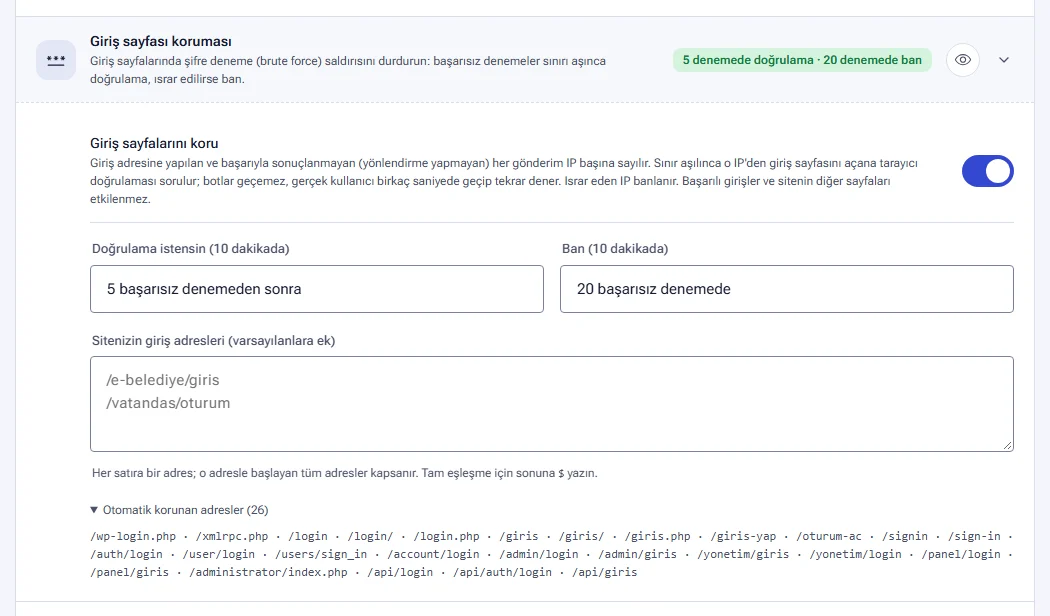Click the Doğrulama istensin (10 dakikada) label
This screenshot has height=616, width=1050.
click(191, 248)
